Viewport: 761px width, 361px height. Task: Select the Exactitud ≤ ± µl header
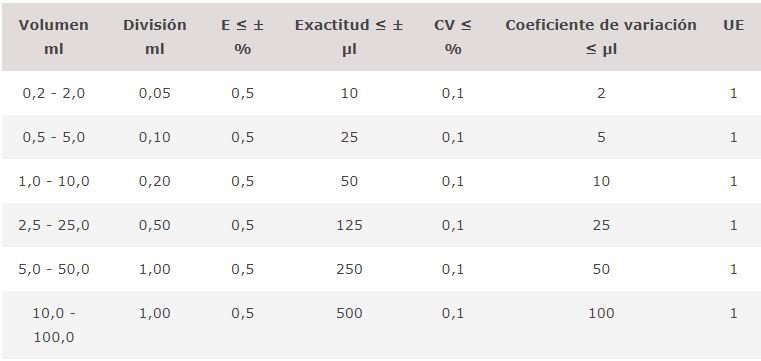(349, 37)
